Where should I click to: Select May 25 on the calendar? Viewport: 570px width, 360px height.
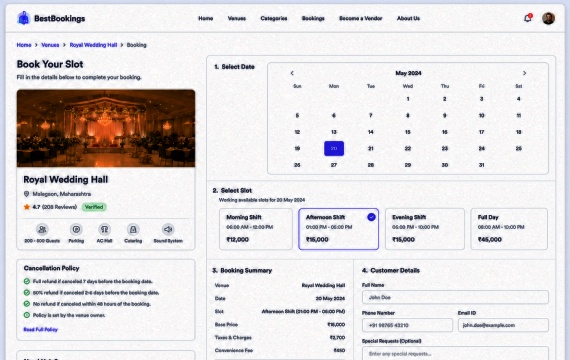[x=518, y=148]
